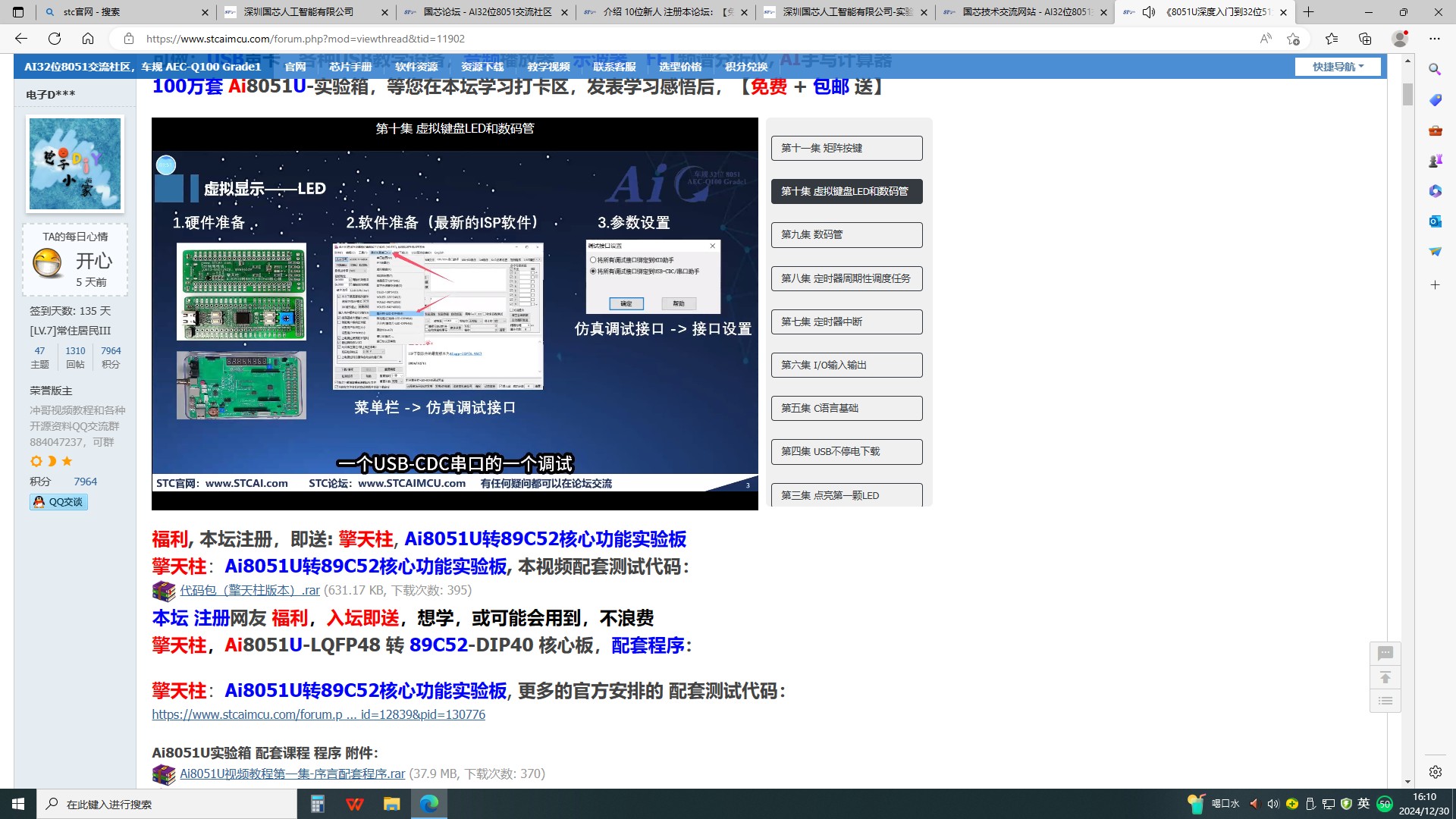Switch to the 国芯技术交流网站 tab
The image size is (1456, 819).
click(x=1025, y=12)
